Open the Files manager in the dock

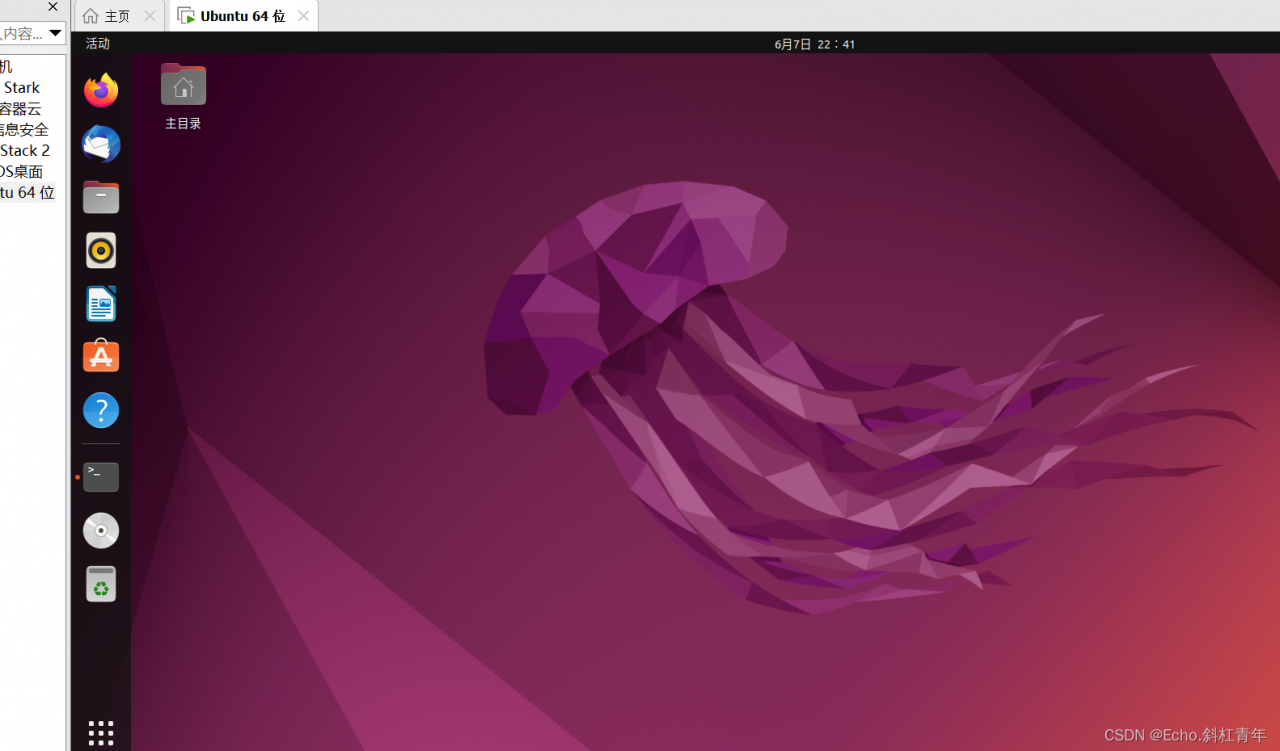click(101, 197)
